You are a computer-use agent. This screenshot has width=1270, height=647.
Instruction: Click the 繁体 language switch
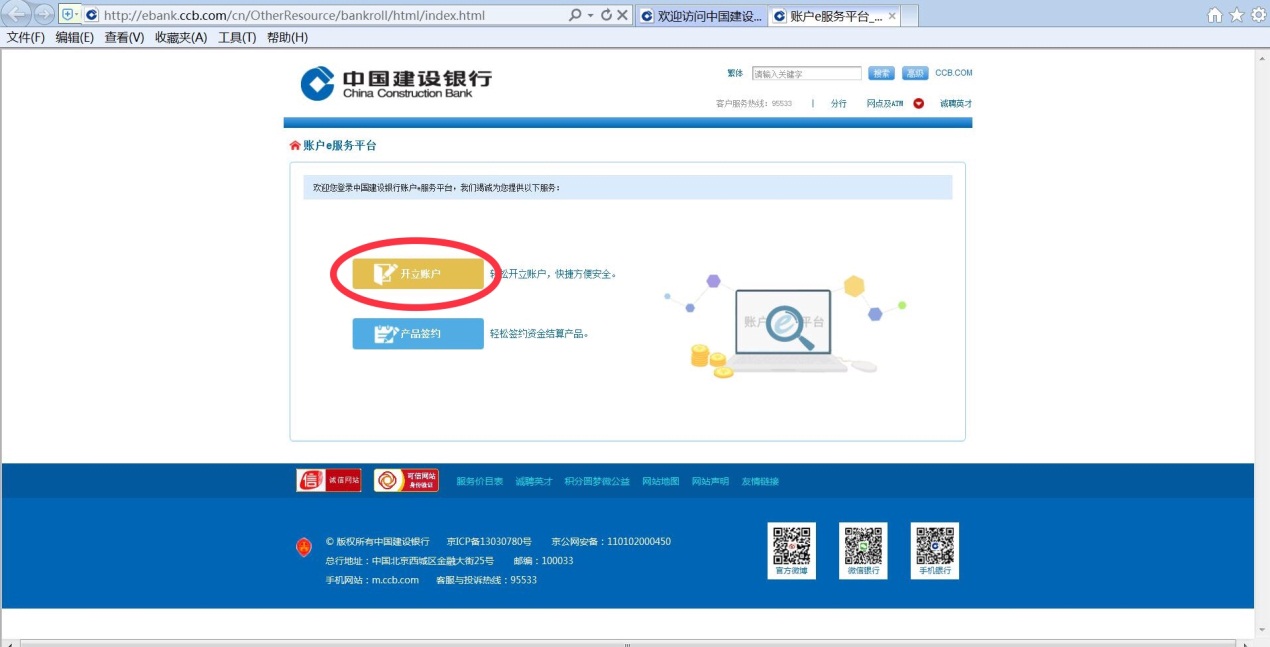point(734,73)
